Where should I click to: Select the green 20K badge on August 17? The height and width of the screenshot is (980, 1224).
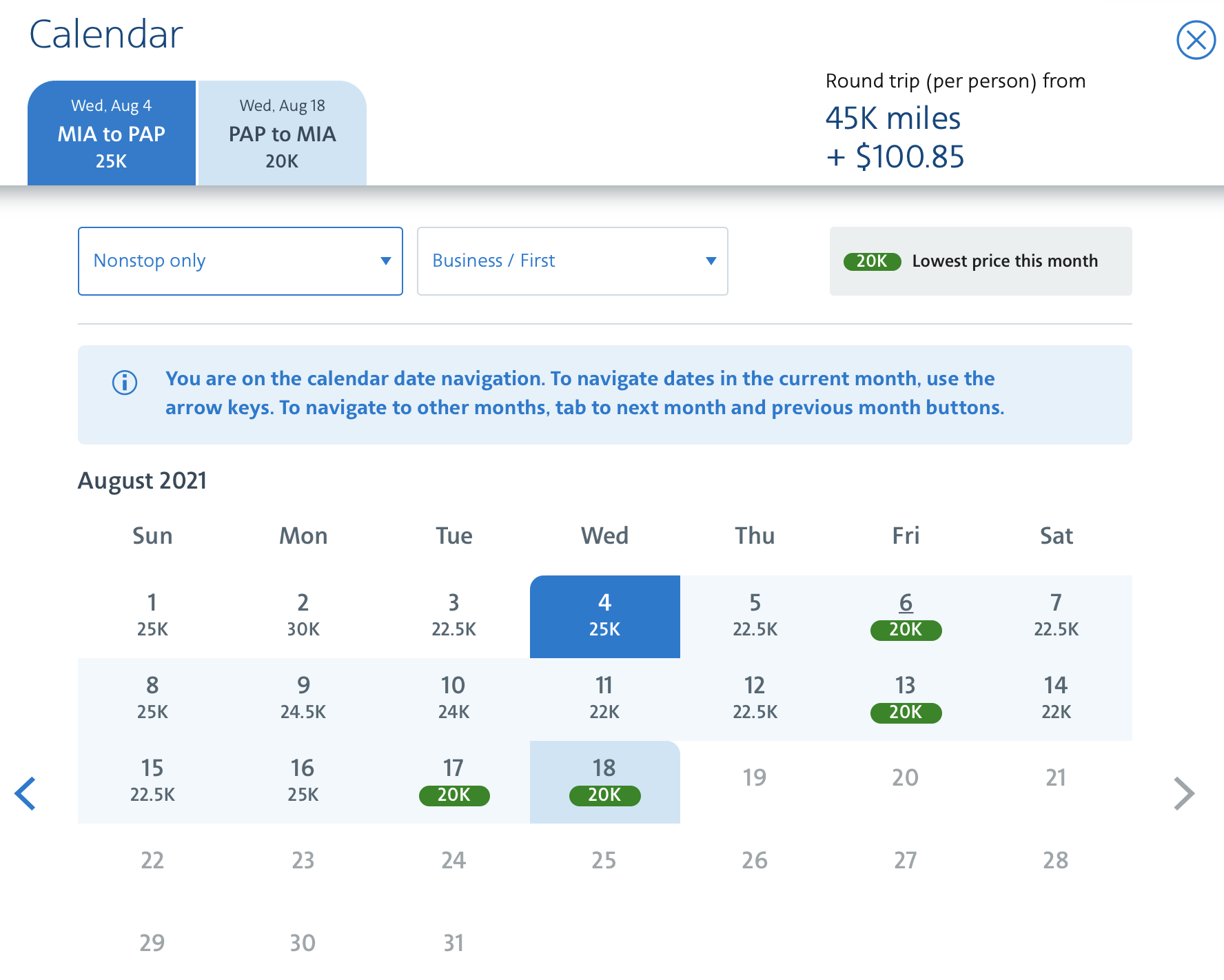(x=453, y=796)
